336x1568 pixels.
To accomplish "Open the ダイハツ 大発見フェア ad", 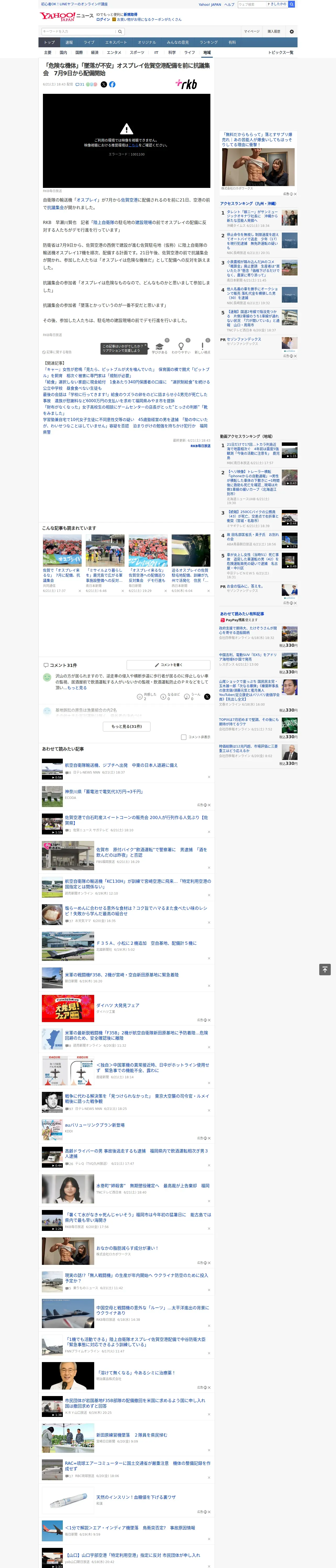I will pos(118,1006).
